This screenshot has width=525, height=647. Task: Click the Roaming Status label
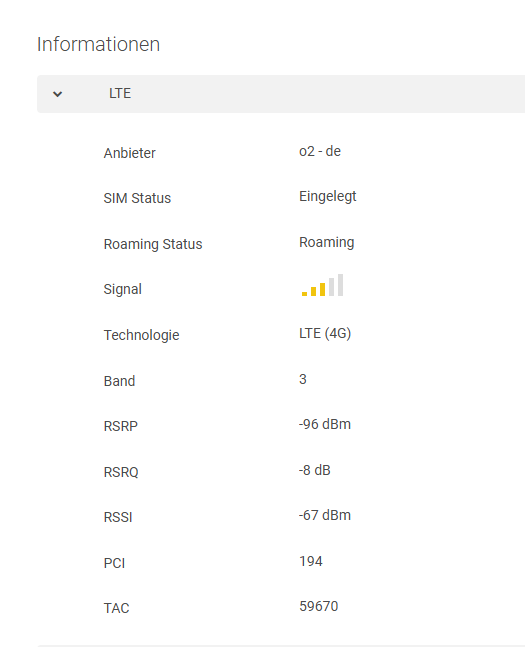153,244
